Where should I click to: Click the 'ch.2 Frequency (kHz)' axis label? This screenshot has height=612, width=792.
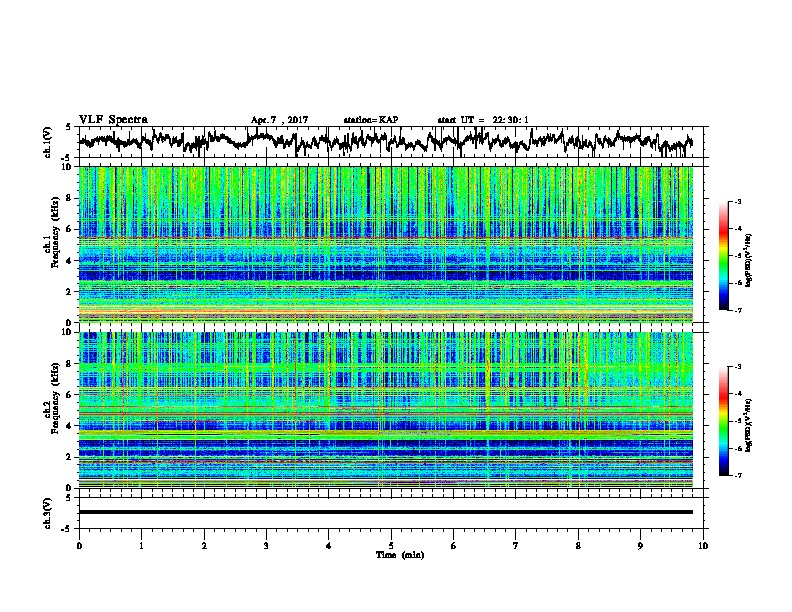point(52,398)
